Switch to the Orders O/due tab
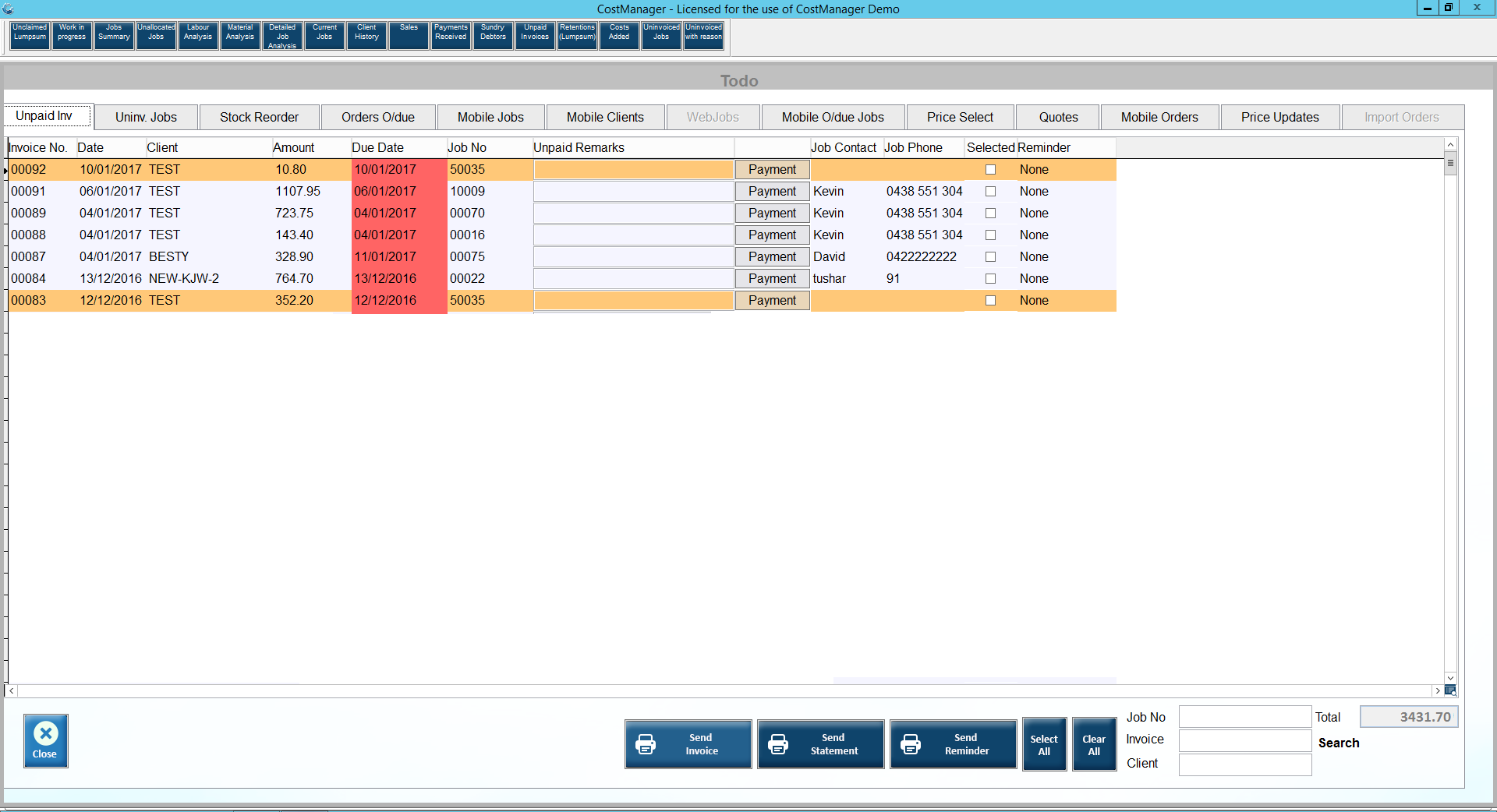Screen dimensions: 1497x812 [x=378, y=117]
